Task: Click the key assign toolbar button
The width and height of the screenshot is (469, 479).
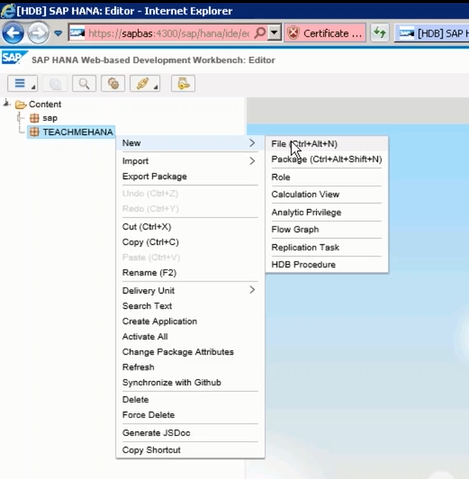Action: click(183, 83)
